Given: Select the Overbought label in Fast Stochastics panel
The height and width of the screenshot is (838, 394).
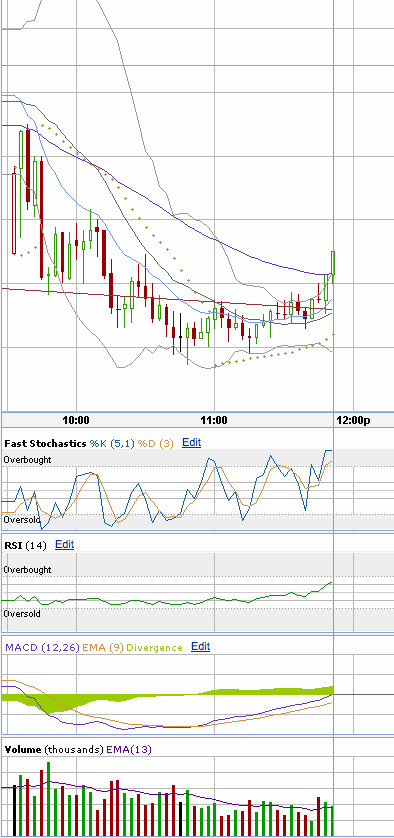Looking at the screenshot, I should point(27,460).
